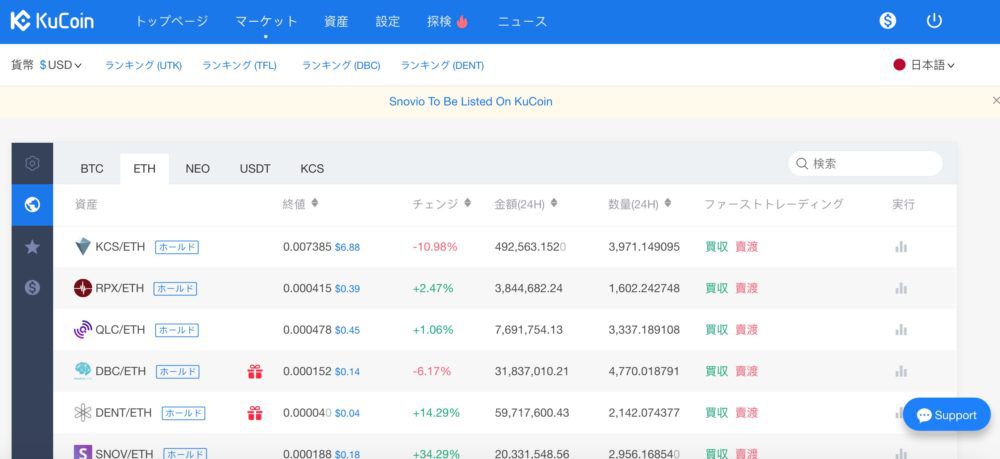The image size is (1000, 459).
Task: Open the 日本語 language dropdown
Action: (x=932, y=65)
